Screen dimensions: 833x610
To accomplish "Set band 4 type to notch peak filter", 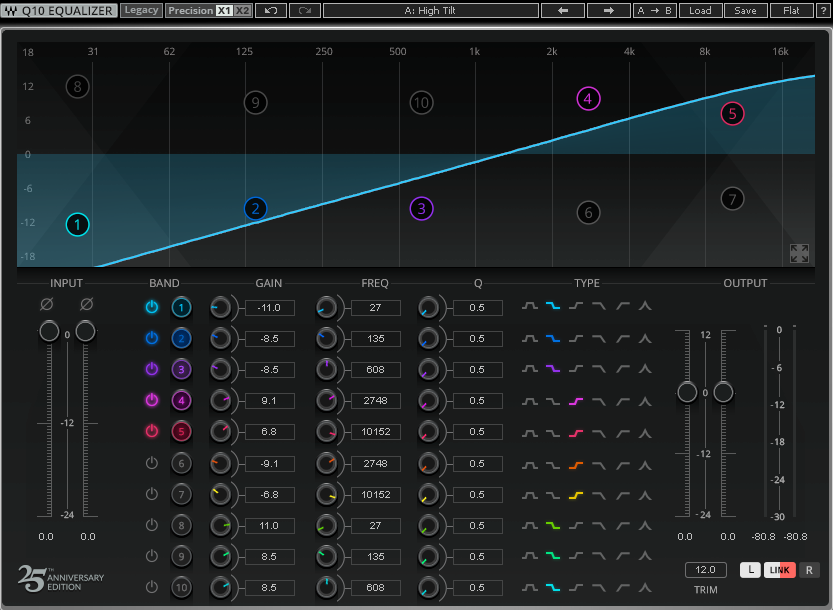I will point(645,401).
